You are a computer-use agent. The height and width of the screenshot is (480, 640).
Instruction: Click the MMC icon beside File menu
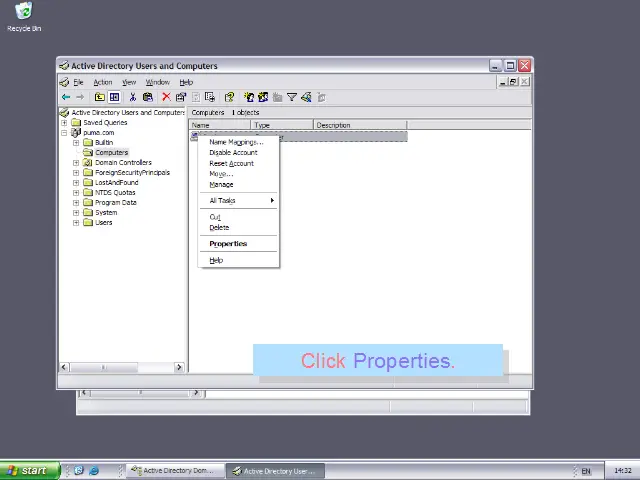tap(64, 82)
